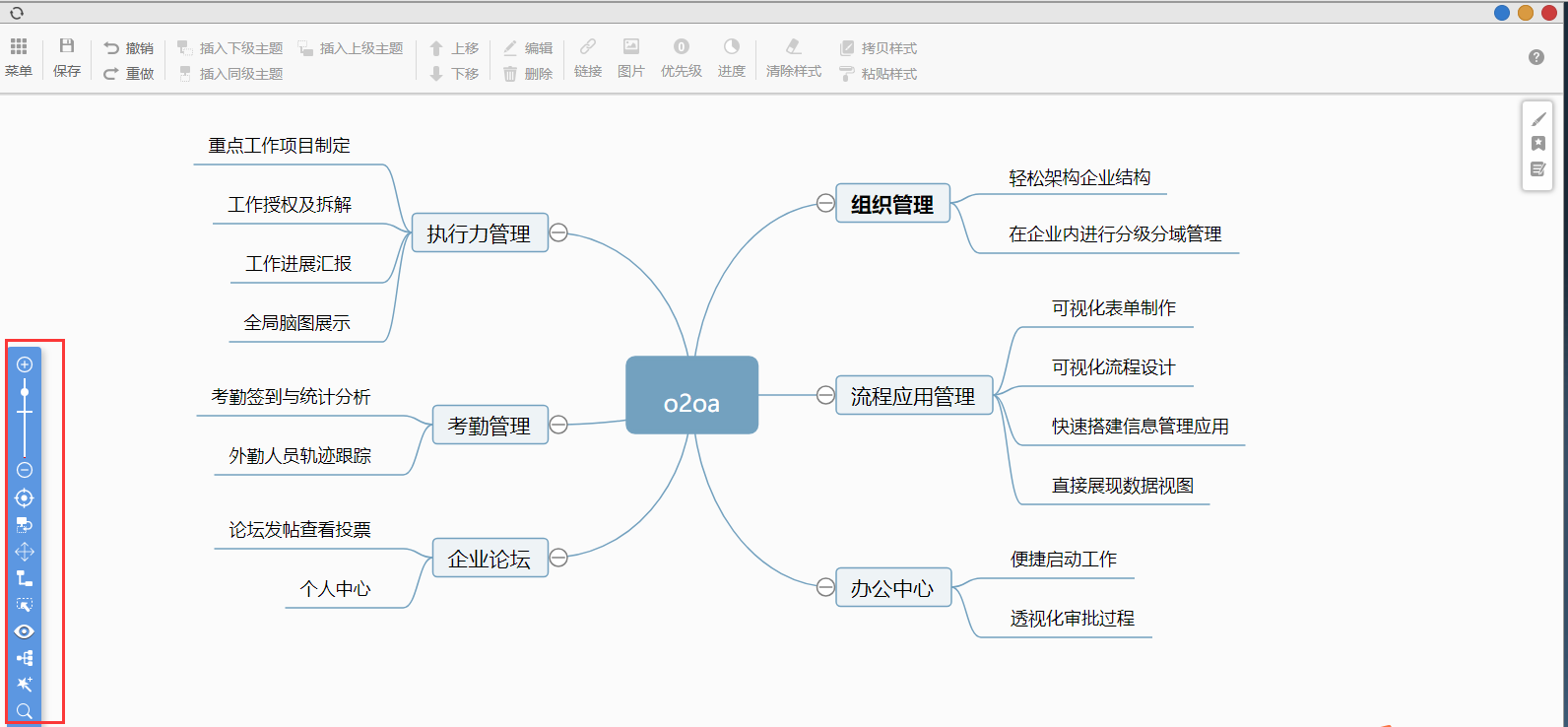Viewport: 1568px width, 727px height.
Task: Paste node style with 粘贴样式
Action: tap(879, 74)
